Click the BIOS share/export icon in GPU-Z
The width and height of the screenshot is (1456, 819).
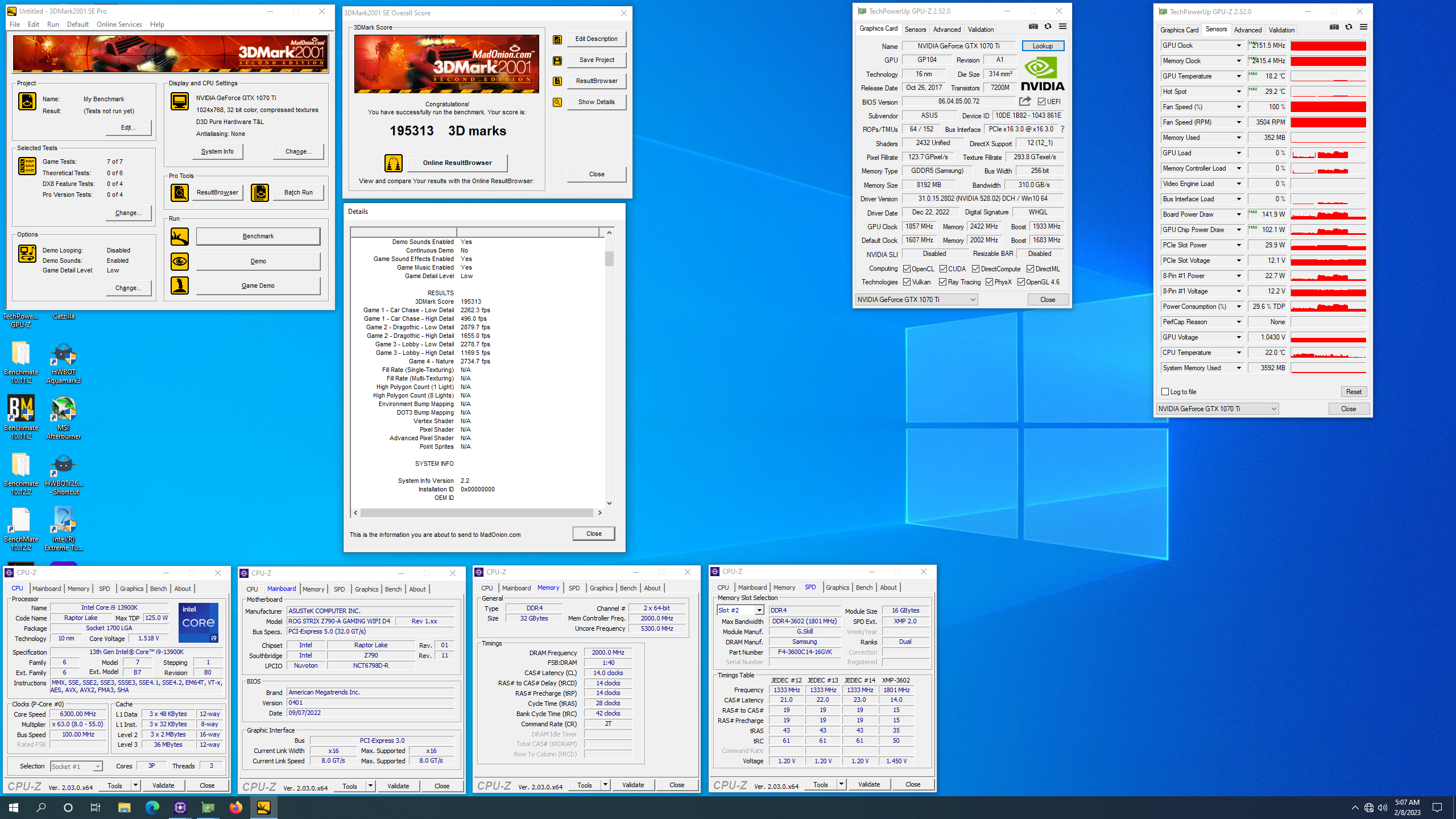(1025, 101)
